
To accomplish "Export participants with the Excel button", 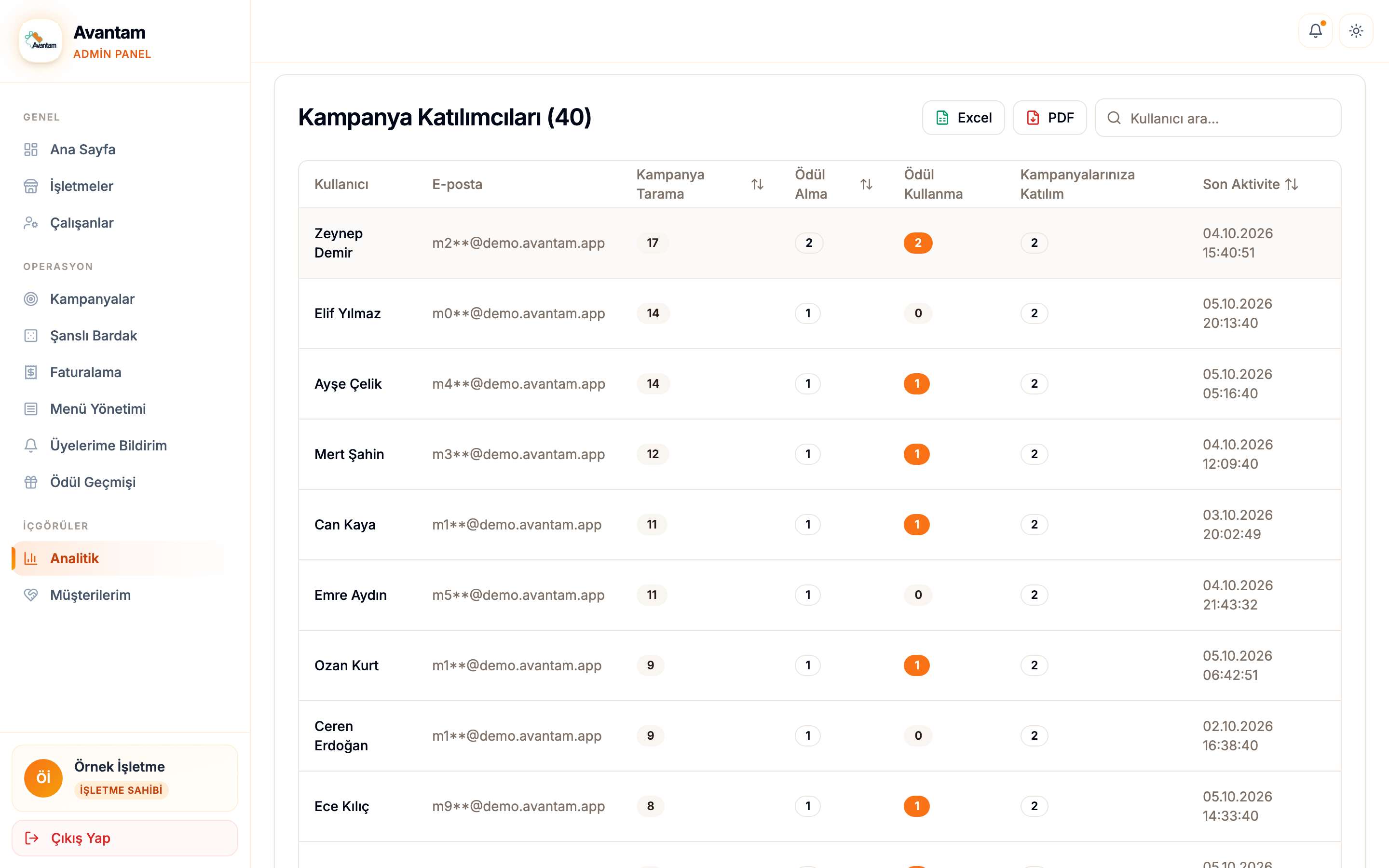I will click(x=963, y=118).
